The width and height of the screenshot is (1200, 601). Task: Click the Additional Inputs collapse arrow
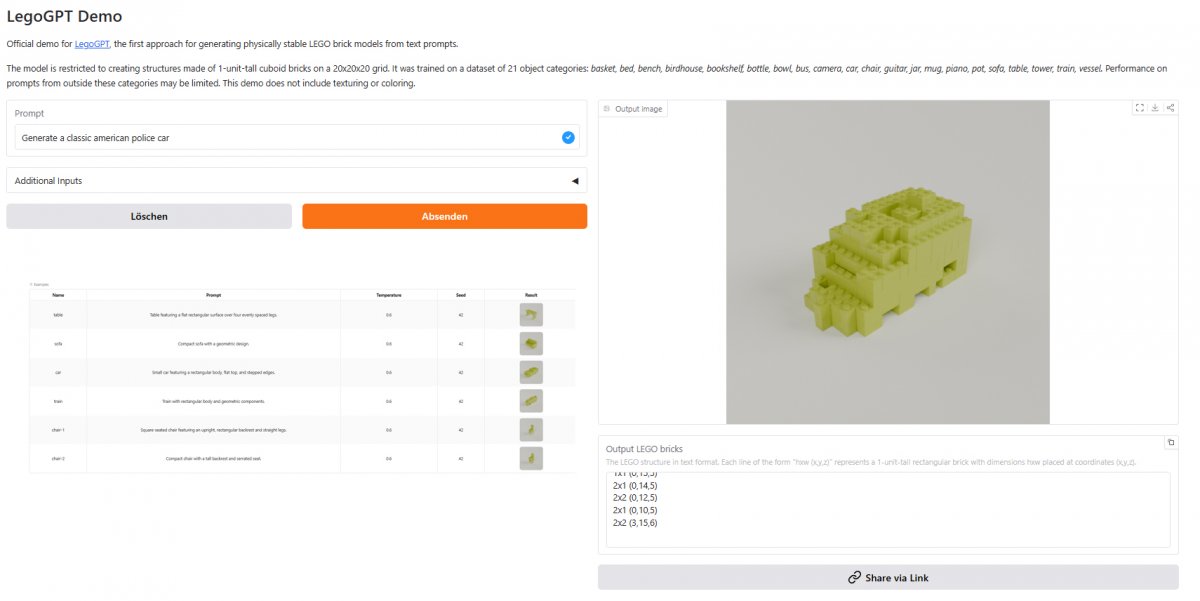(x=574, y=181)
